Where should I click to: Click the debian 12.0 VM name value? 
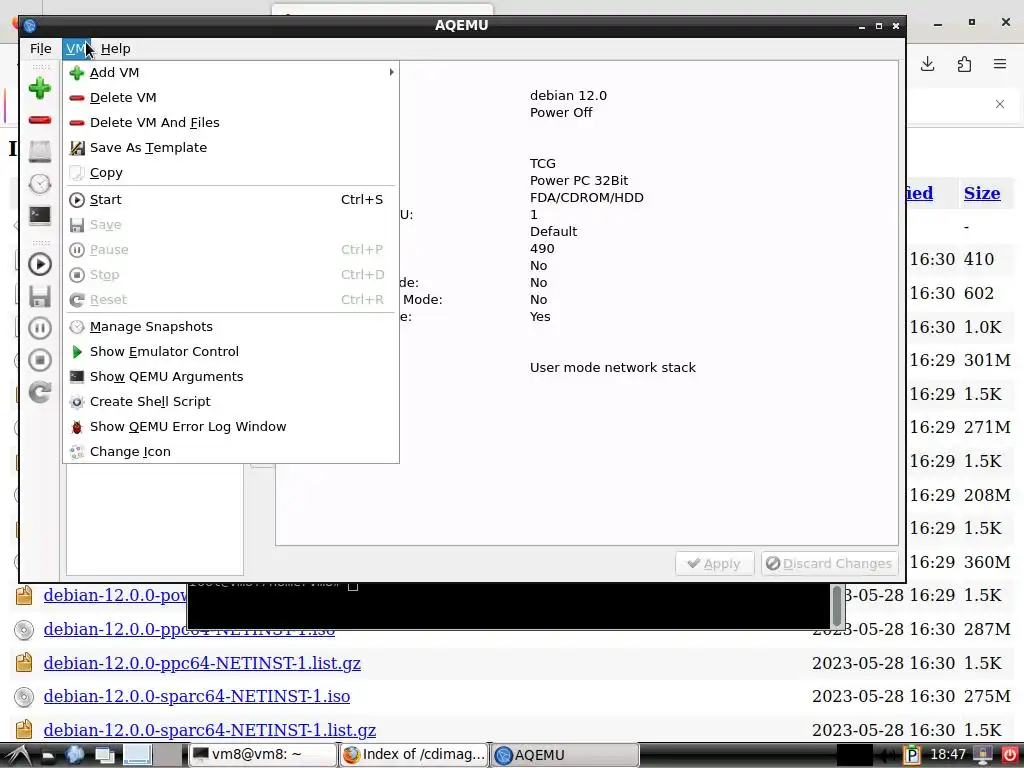(x=568, y=95)
